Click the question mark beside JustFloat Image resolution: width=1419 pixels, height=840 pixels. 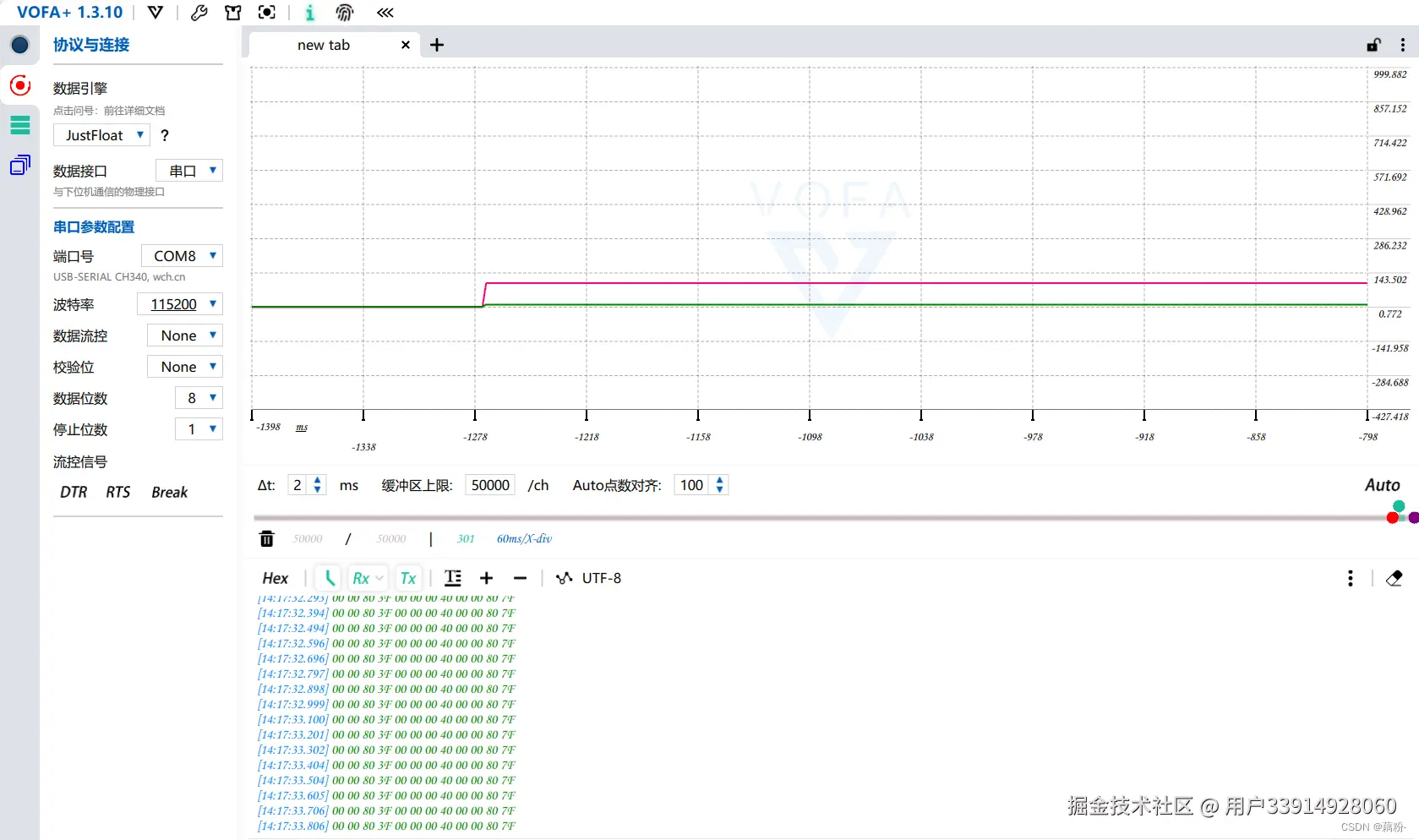[165, 135]
